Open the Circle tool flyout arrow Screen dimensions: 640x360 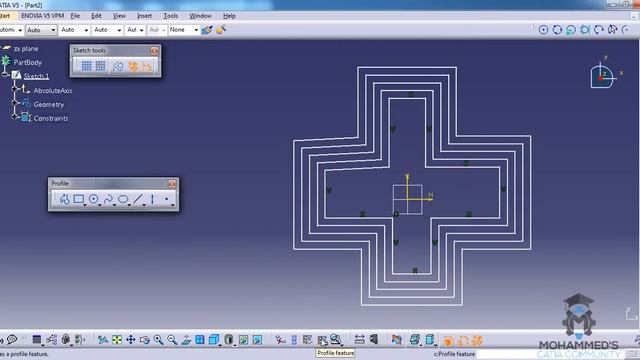(100, 205)
